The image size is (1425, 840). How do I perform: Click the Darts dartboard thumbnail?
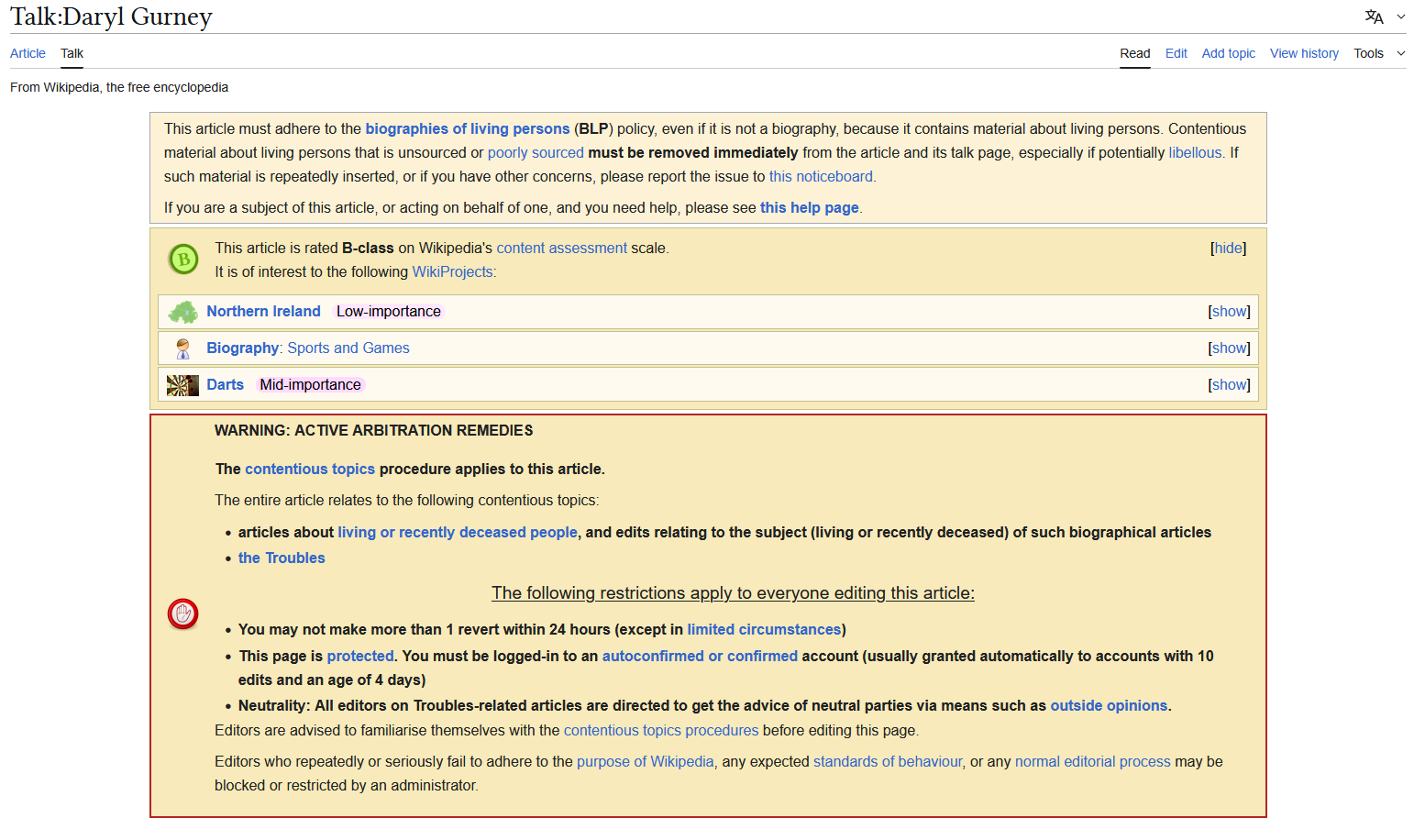[x=182, y=385]
